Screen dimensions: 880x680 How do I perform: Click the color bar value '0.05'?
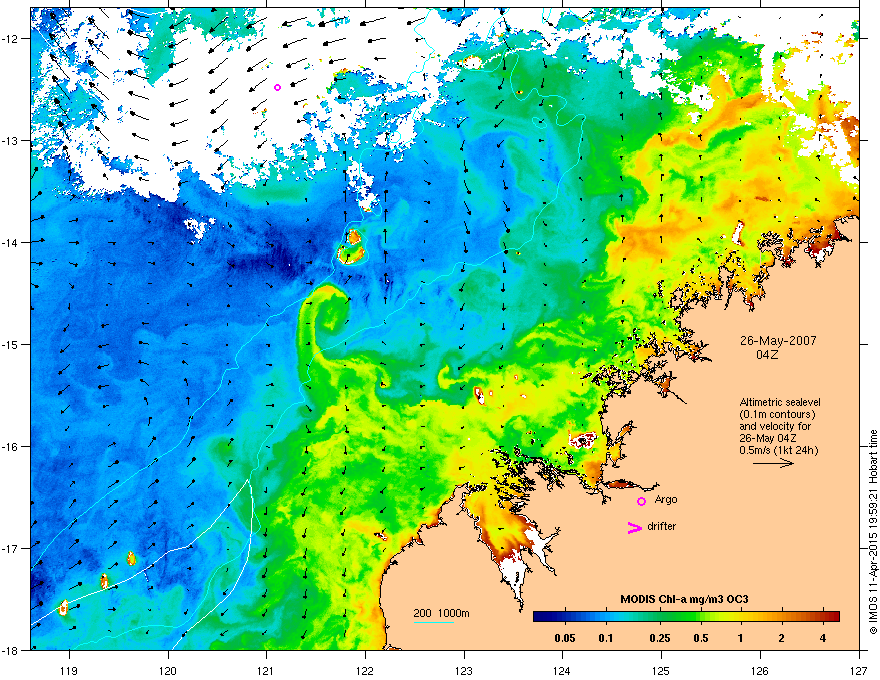coord(565,638)
